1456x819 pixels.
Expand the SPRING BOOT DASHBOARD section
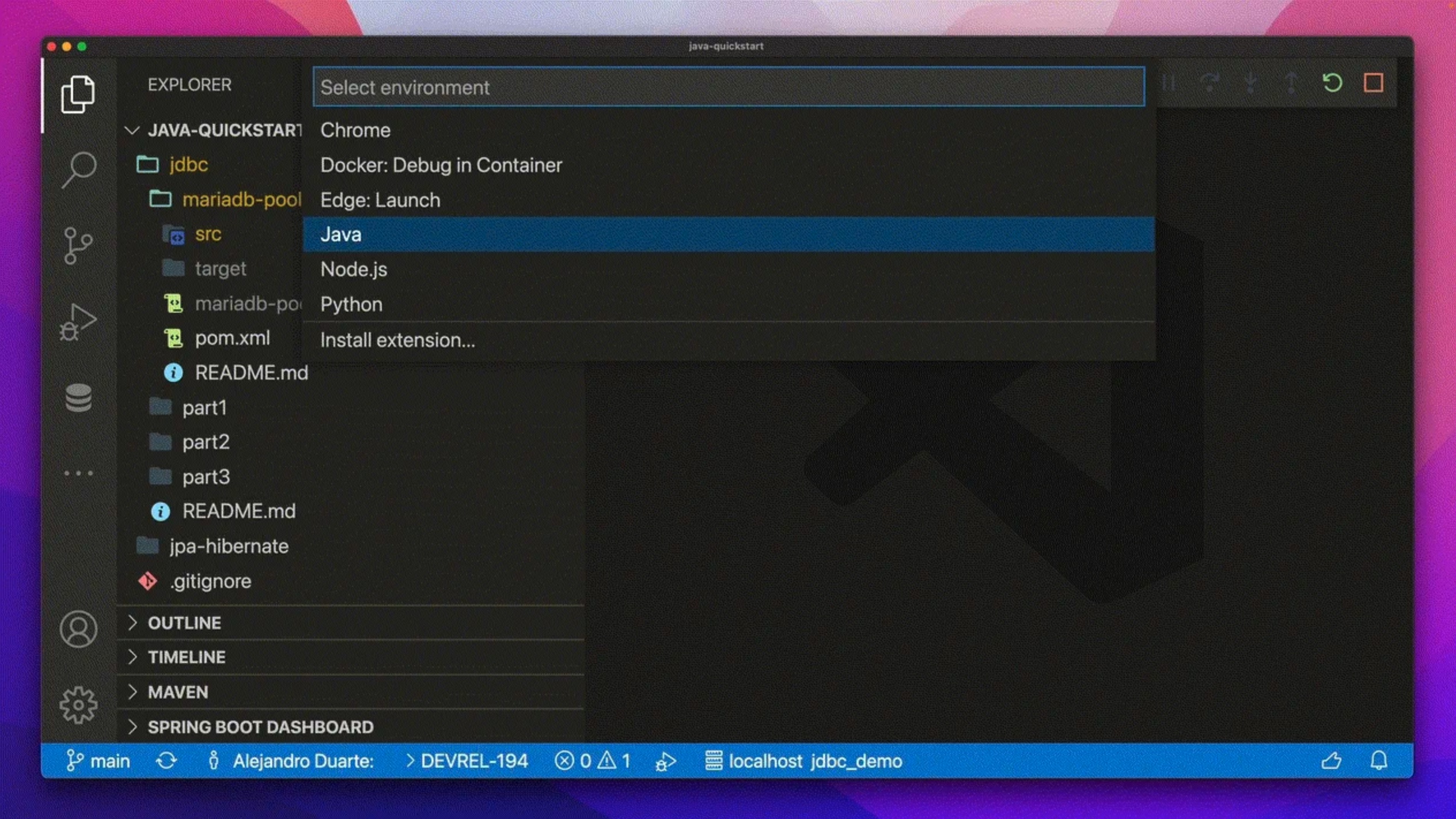260,727
